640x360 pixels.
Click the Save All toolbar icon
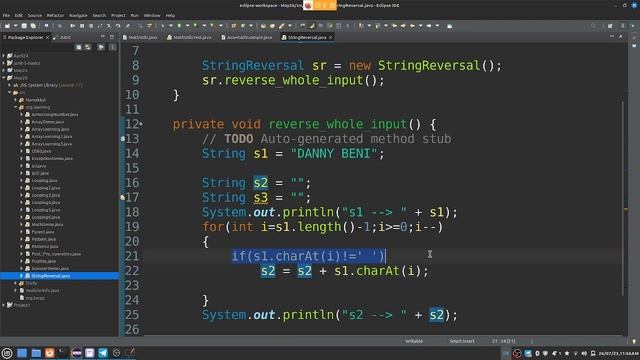(x=33, y=26)
